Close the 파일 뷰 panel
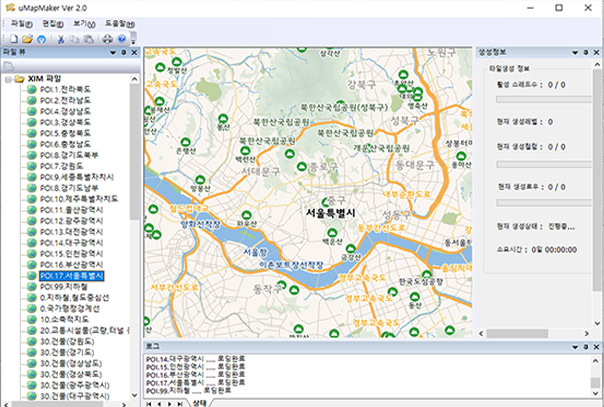Image resolution: width=604 pixels, height=407 pixels. (134, 52)
